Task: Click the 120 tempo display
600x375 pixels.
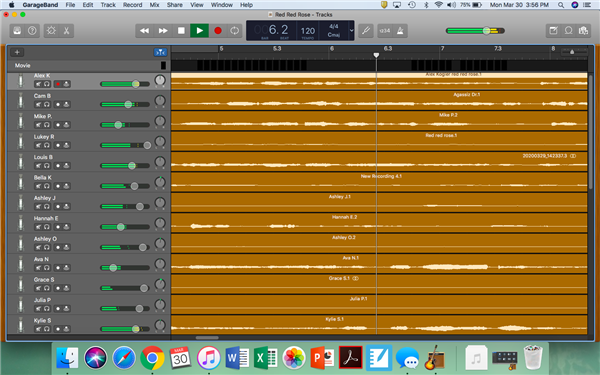Action: [x=308, y=31]
